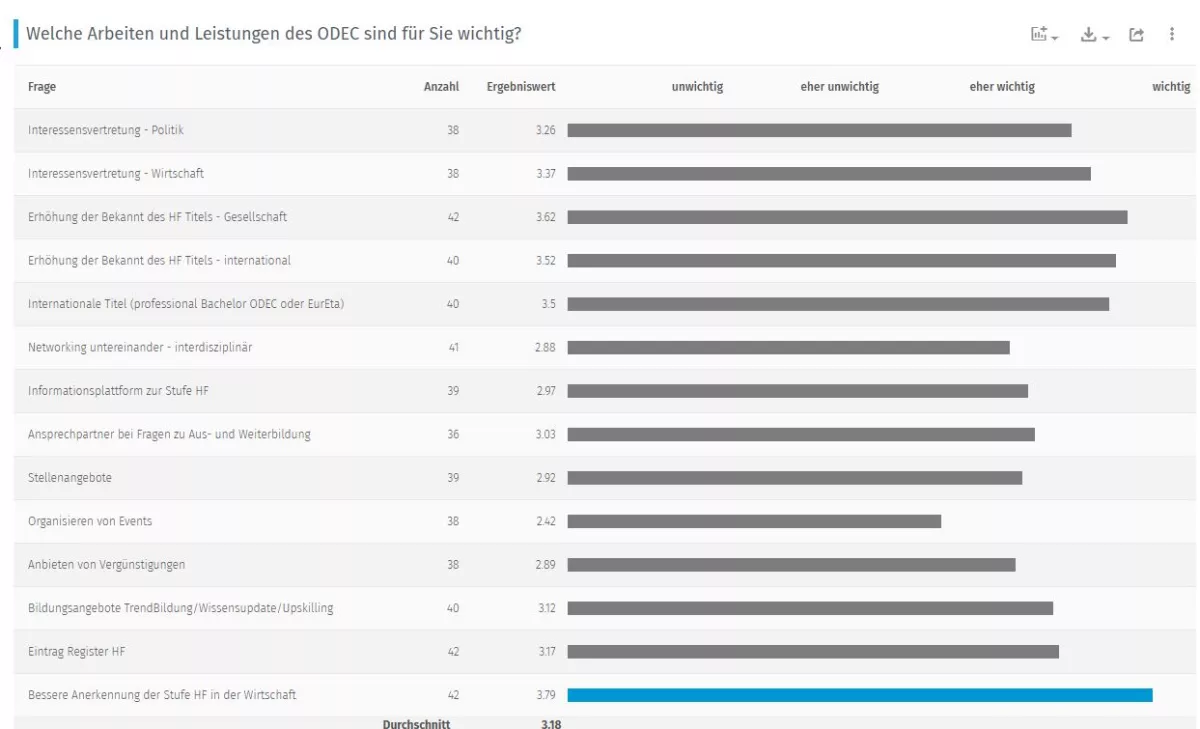This screenshot has height=729, width=1200.
Task: Sort by the "Frage" column header
Action: (x=42, y=87)
